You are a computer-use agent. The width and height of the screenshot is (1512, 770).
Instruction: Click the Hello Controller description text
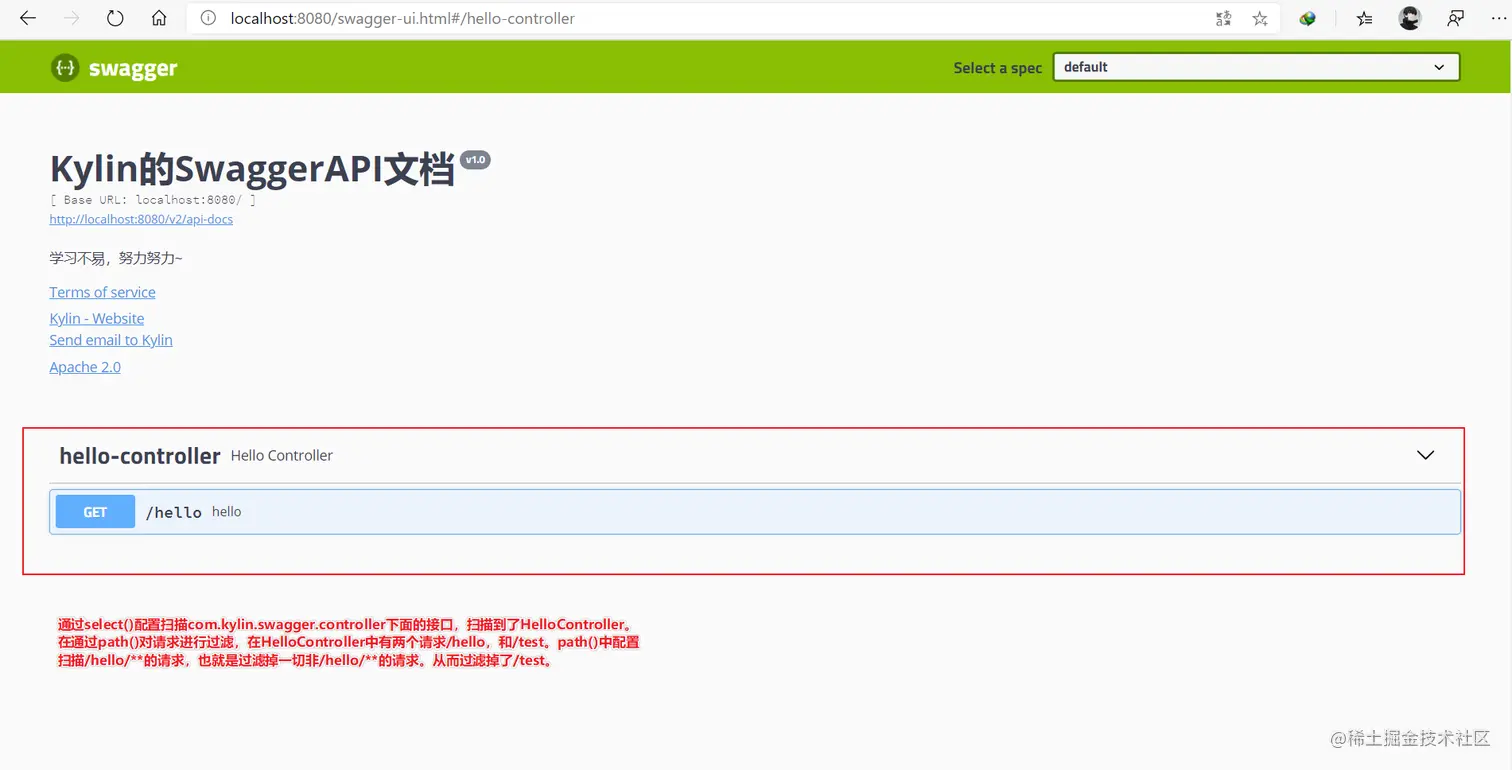[x=282, y=455]
